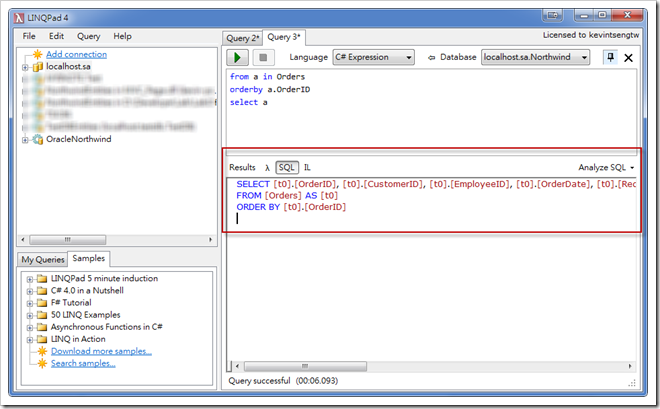This screenshot has width=660, height=409.
Task: Click the 'select a' query line
Action: pos(248,102)
